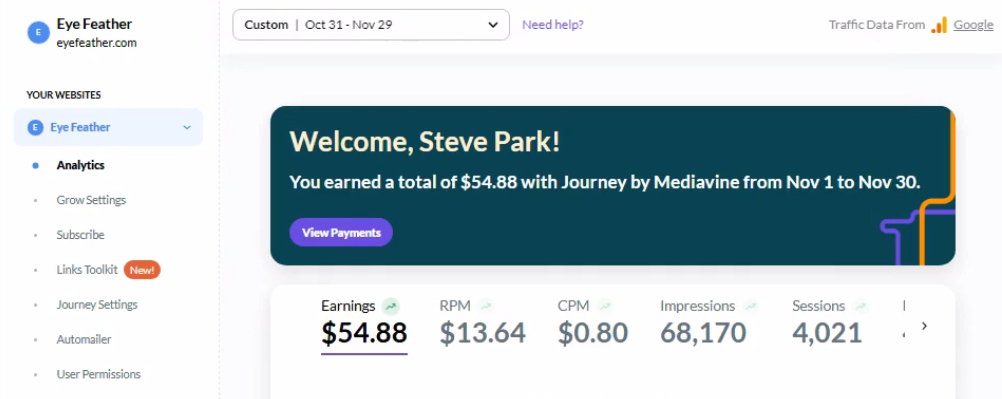The width and height of the screenshot is (1002, 399).
Task: Open Links Toolkit menu item
Action: coord(87,270)
